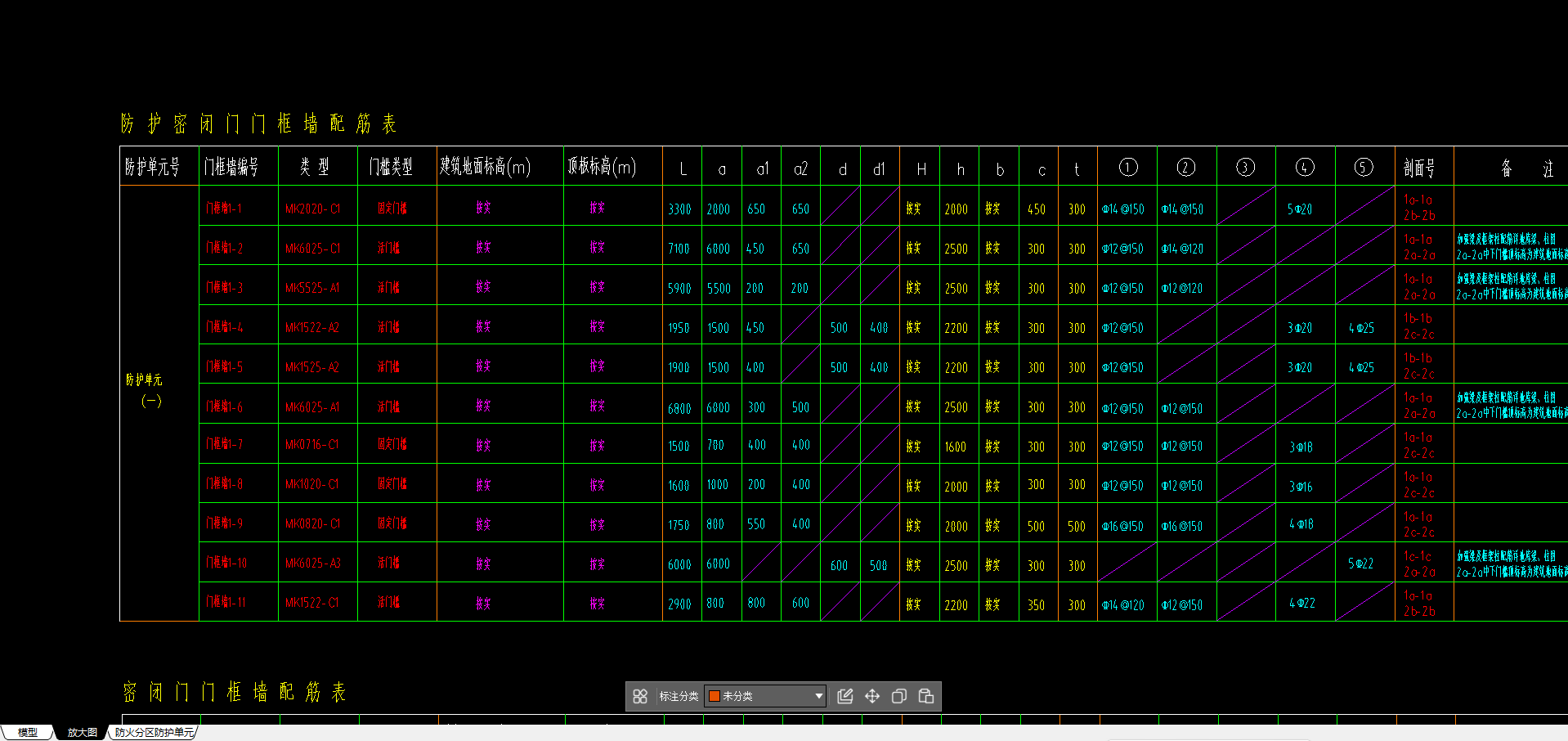
Task: Click the L value 7100
Action: pos(679,249)
